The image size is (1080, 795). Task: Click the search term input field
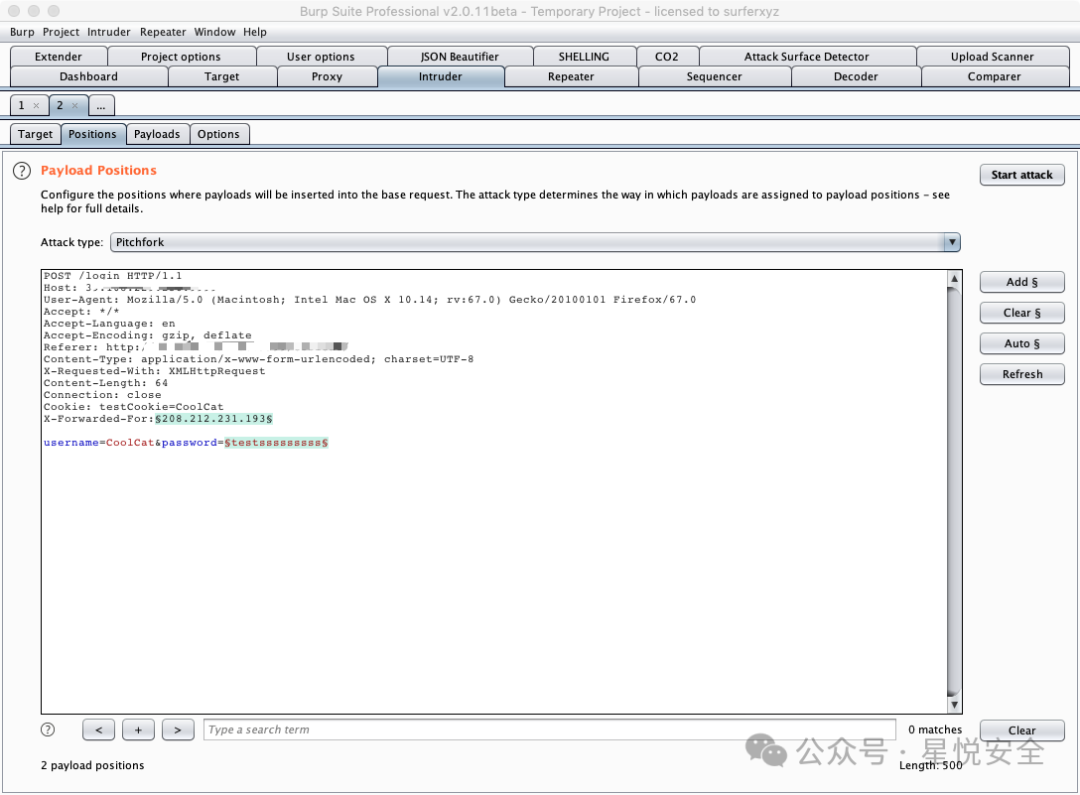(x=550, y=730)
